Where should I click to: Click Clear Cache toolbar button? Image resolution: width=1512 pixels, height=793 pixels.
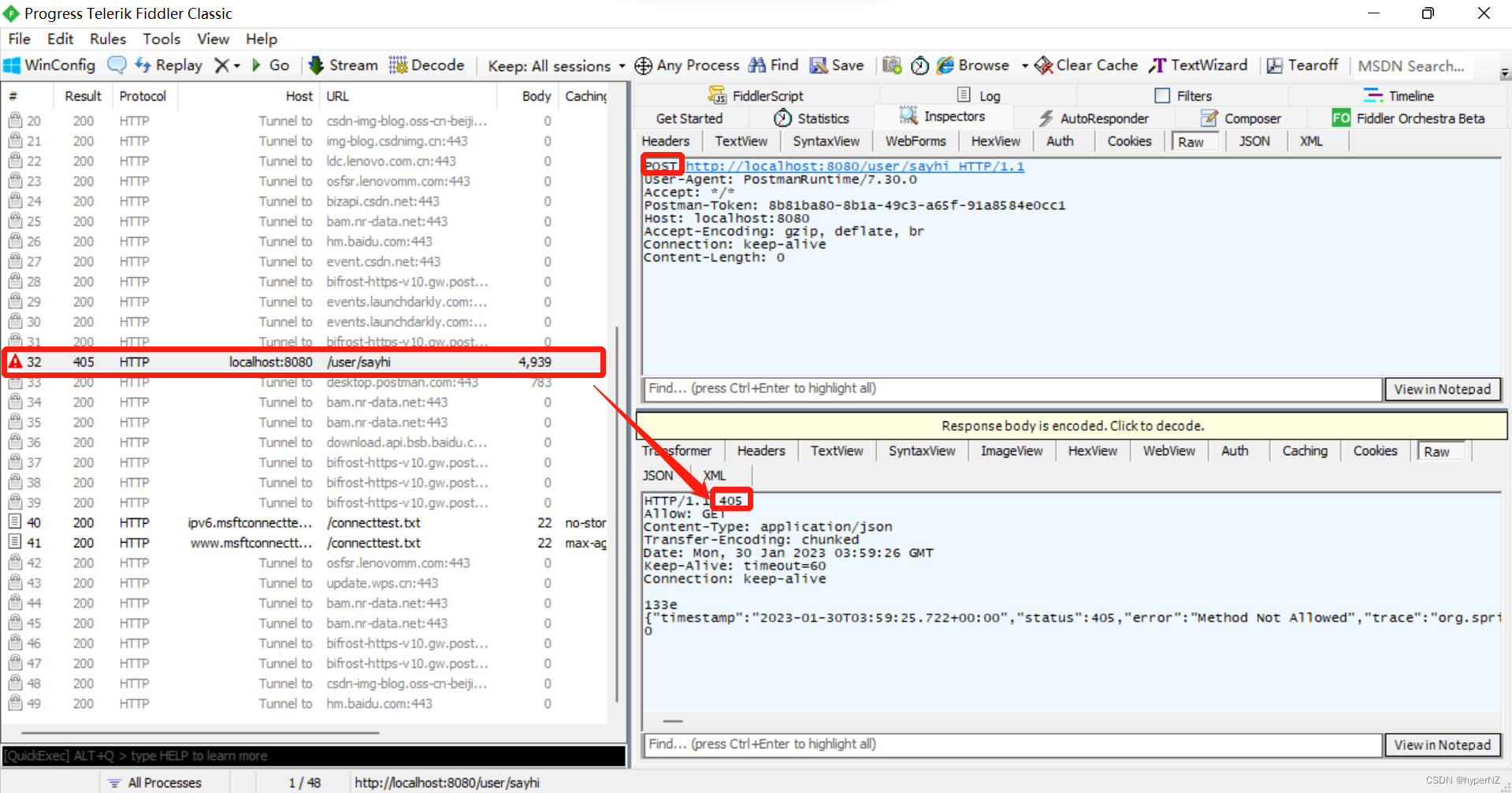pyautogui.click(x=1086, y=65)
